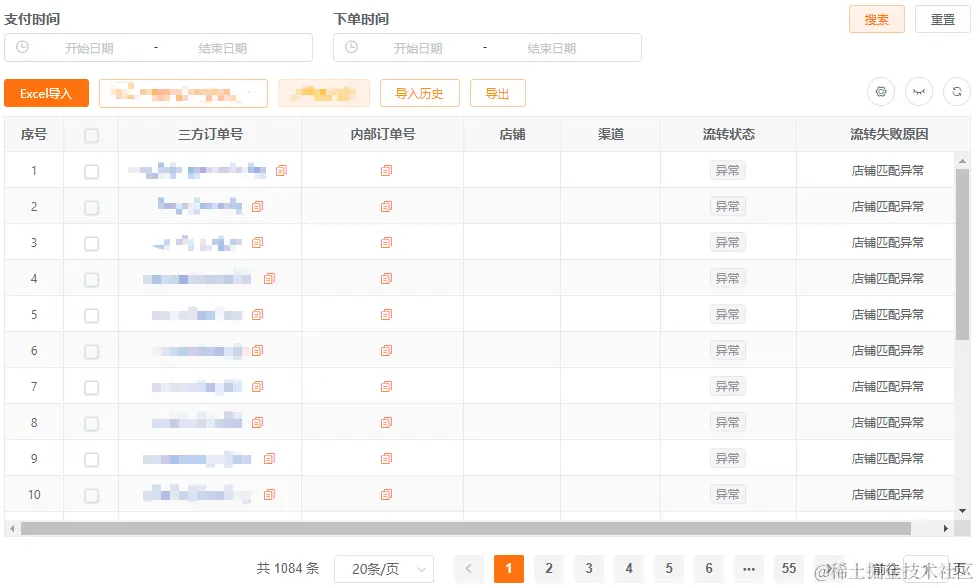Screen dimensions: 980x588
Task: Copy internal order number in row 5
Action: (386, 314)
